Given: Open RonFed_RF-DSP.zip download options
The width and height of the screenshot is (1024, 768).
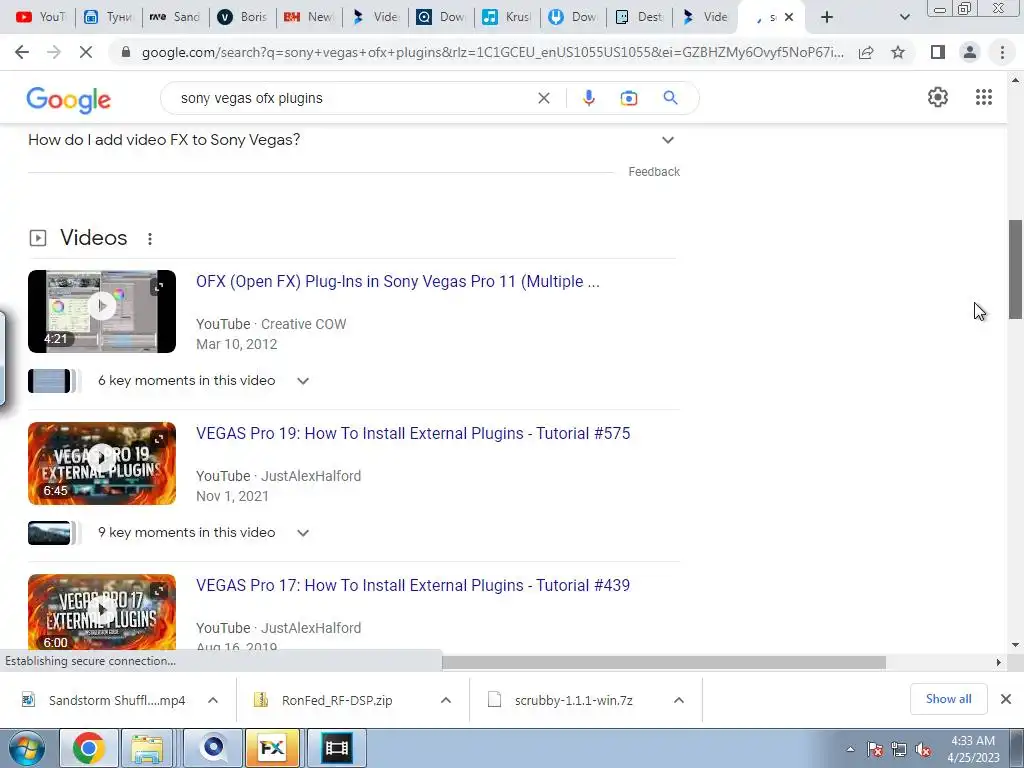Looking at the screenshot, I should click(x=446, y=700).
